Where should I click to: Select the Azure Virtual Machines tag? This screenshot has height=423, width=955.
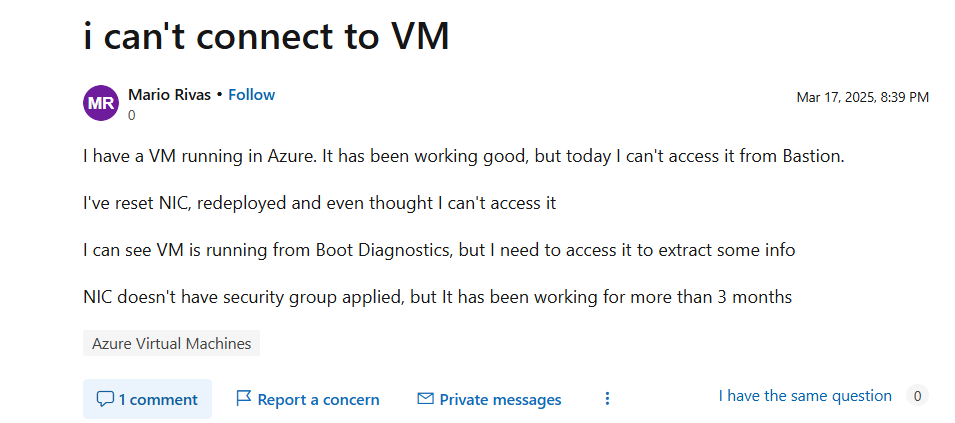click(x=171, y=343)
